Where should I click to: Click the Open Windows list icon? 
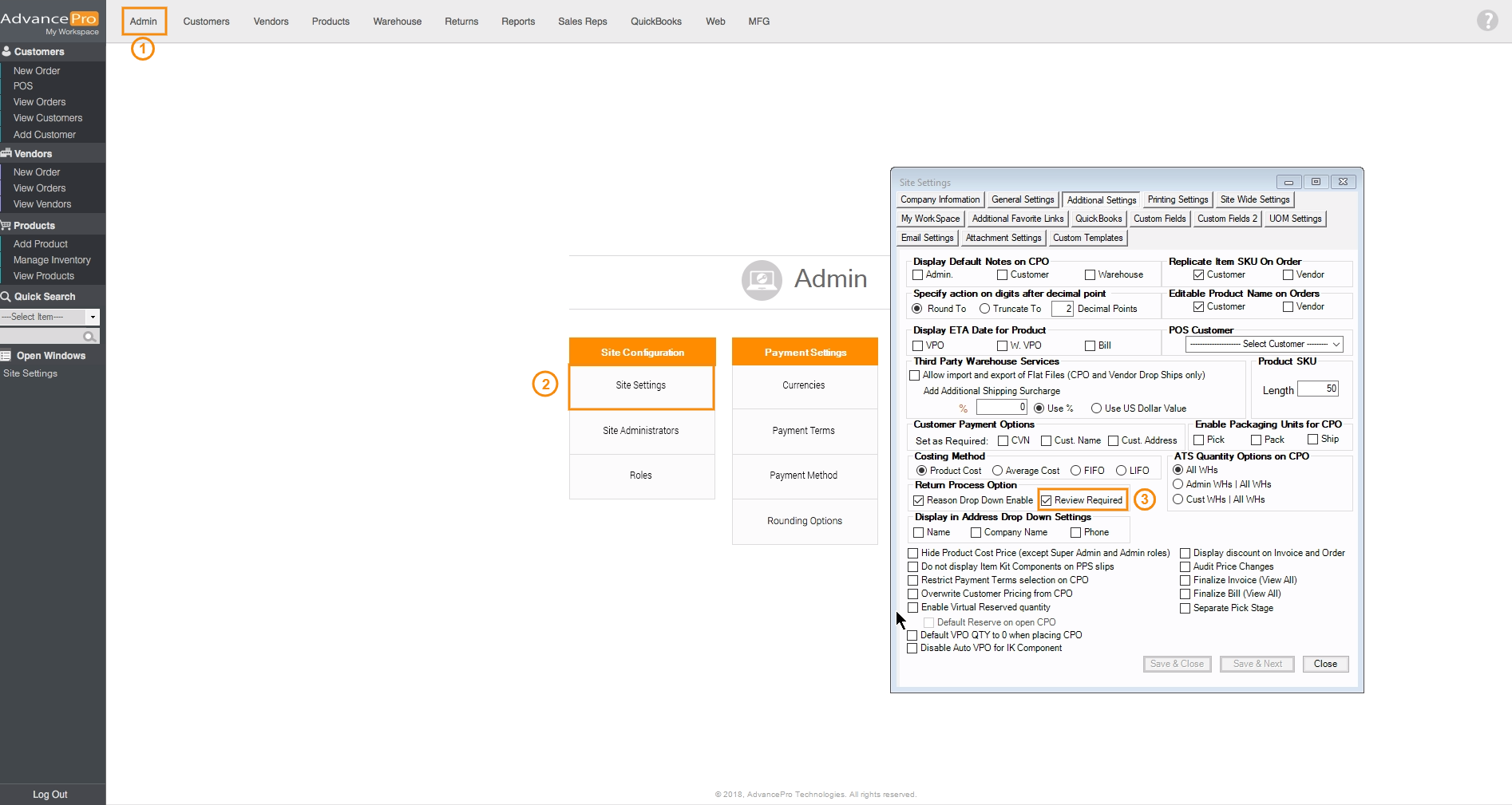(x=6, y=356)
